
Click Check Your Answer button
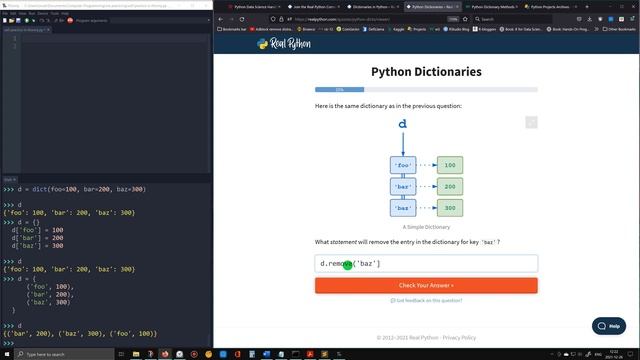[426, 285]
